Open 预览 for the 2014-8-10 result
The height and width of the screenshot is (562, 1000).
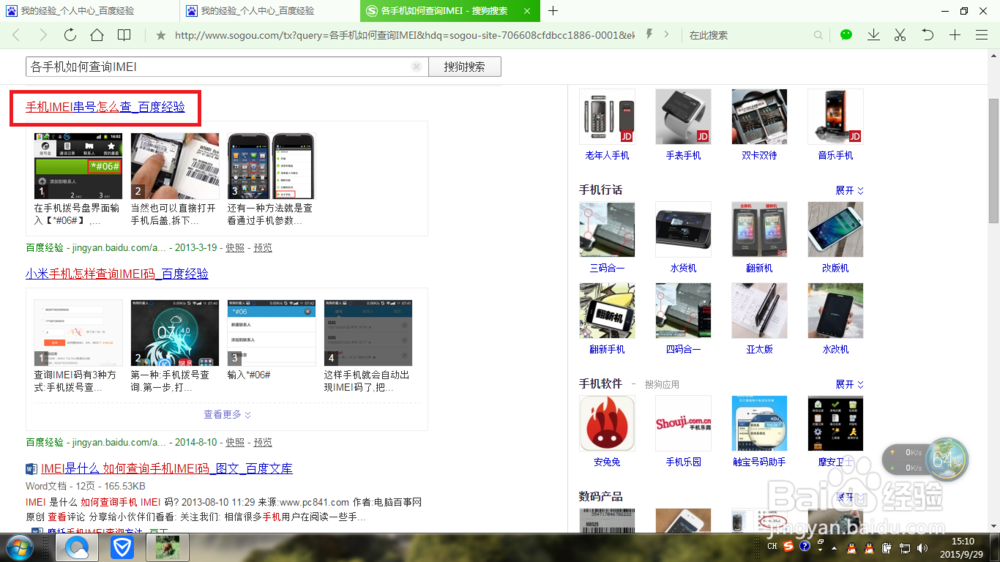tap(263, 442)
